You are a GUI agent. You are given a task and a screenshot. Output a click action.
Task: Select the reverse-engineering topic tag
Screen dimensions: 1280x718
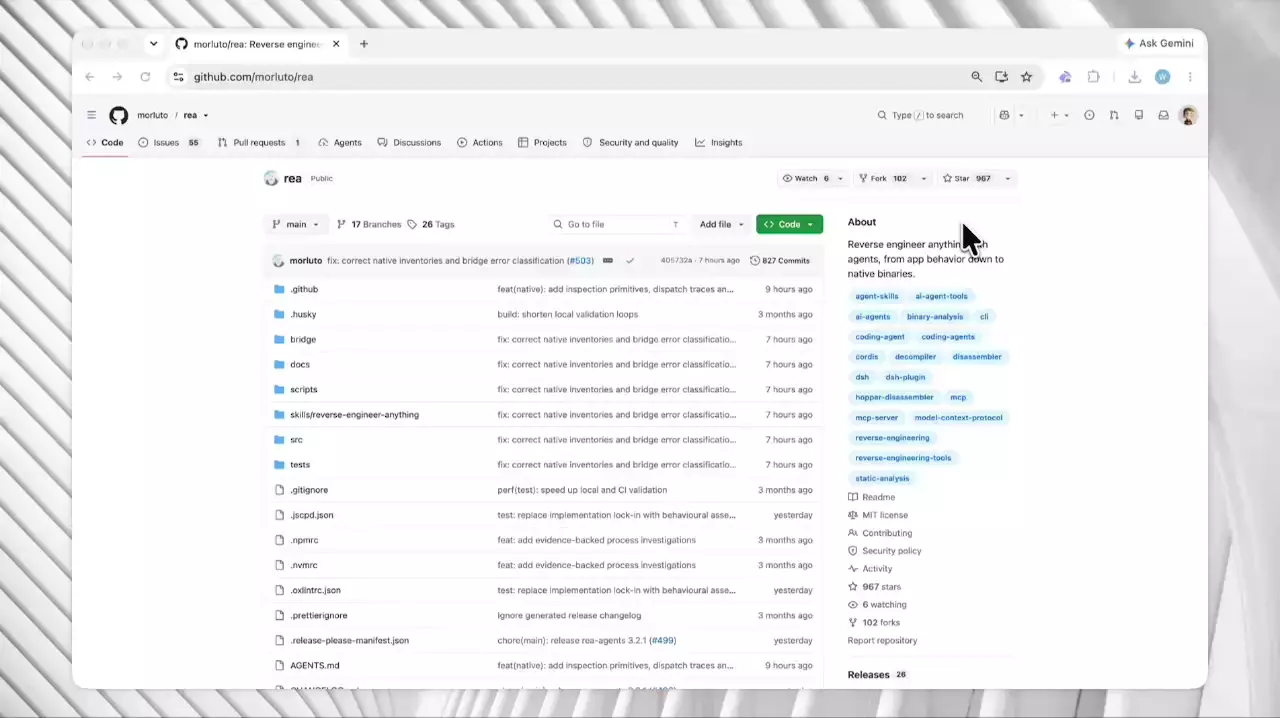pos(892,437)
